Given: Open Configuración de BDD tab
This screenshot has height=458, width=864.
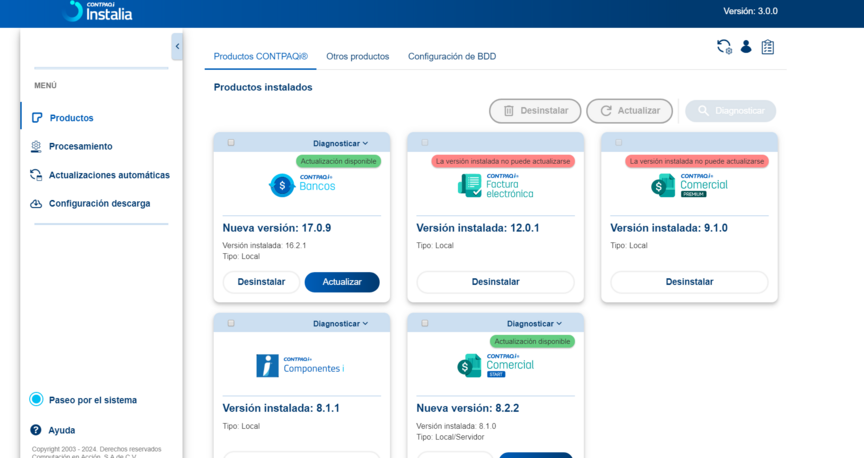Looking at the screenshot, I should 451,57.
